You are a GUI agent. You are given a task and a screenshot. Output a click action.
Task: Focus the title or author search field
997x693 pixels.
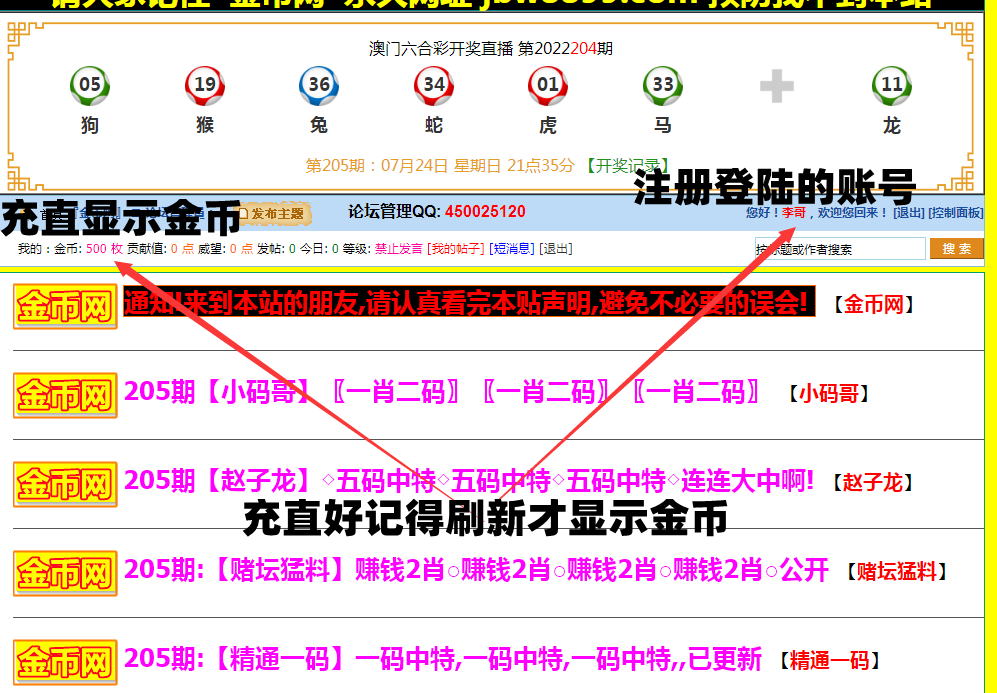(x=840, y=249)
